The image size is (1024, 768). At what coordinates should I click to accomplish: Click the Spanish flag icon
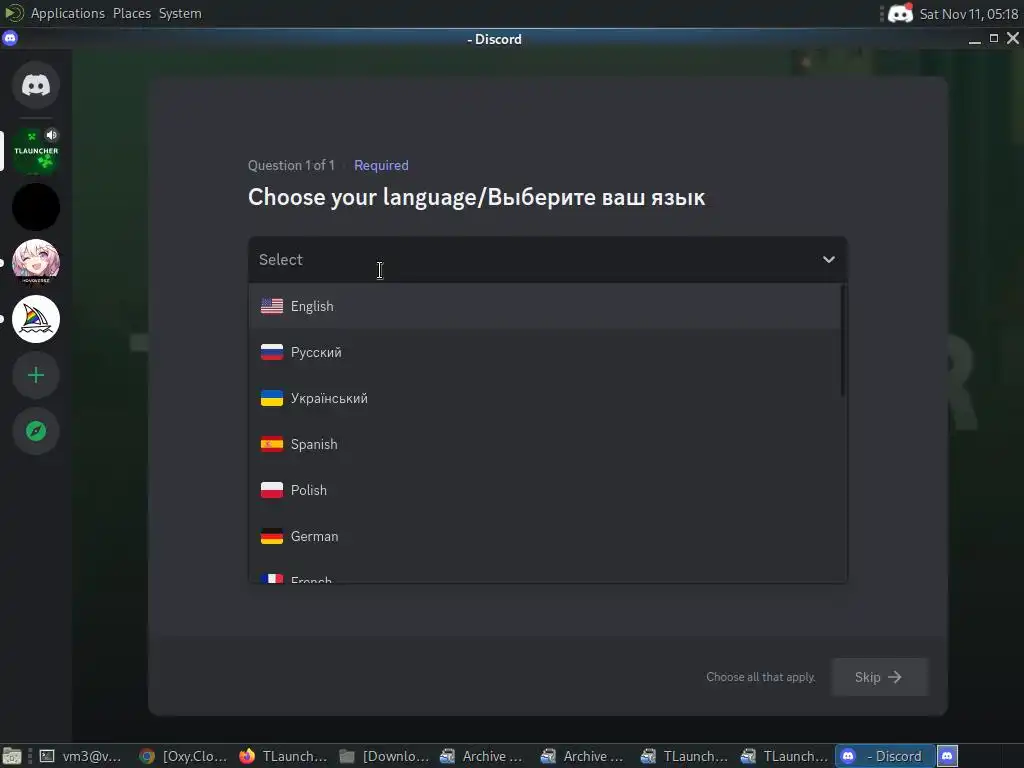coord(272,444)
